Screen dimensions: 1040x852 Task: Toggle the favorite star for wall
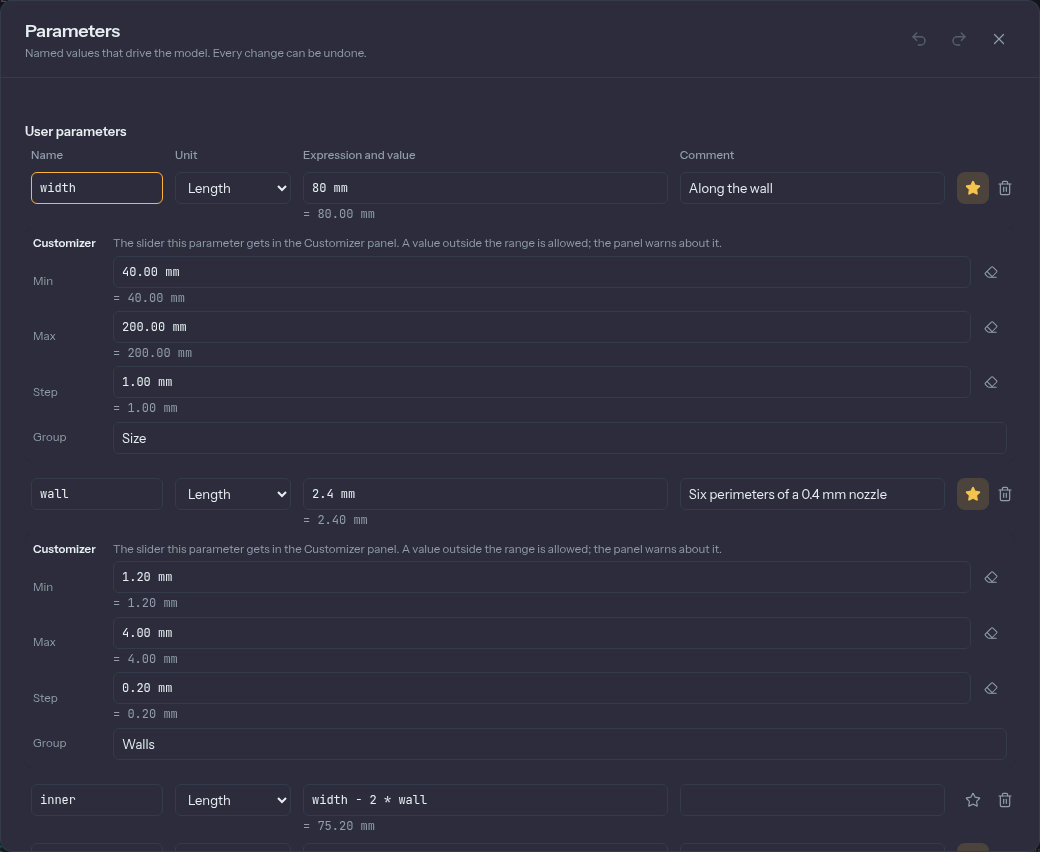[x=973, y=494]
